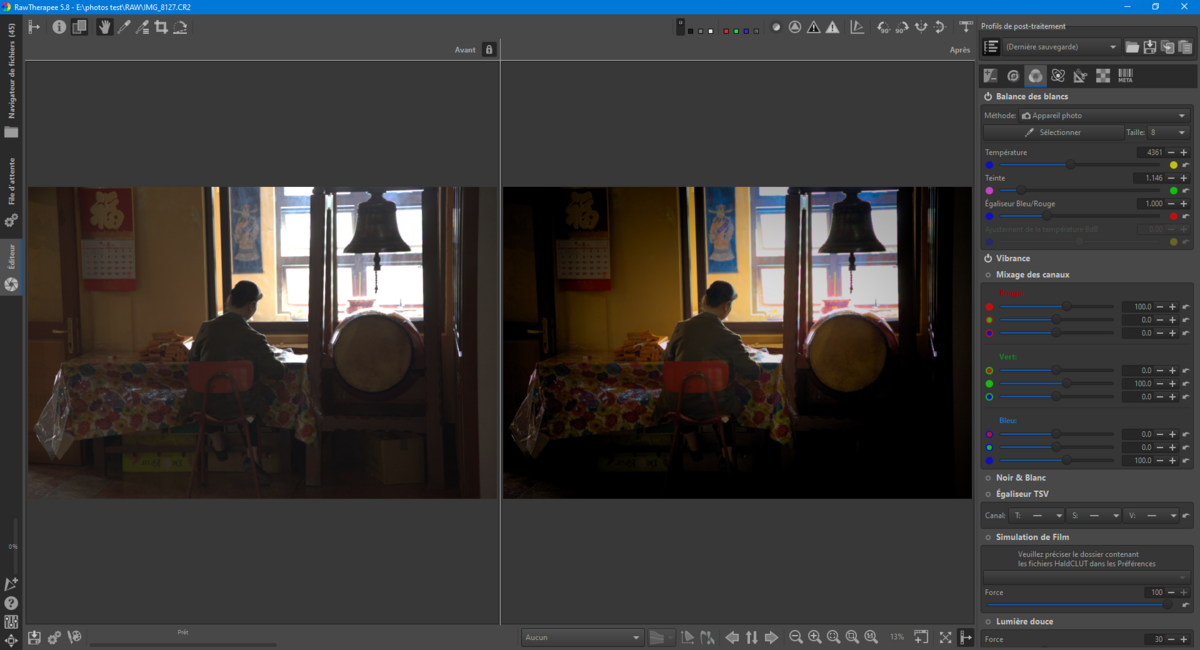Edit the Teinte value field

1150,178
